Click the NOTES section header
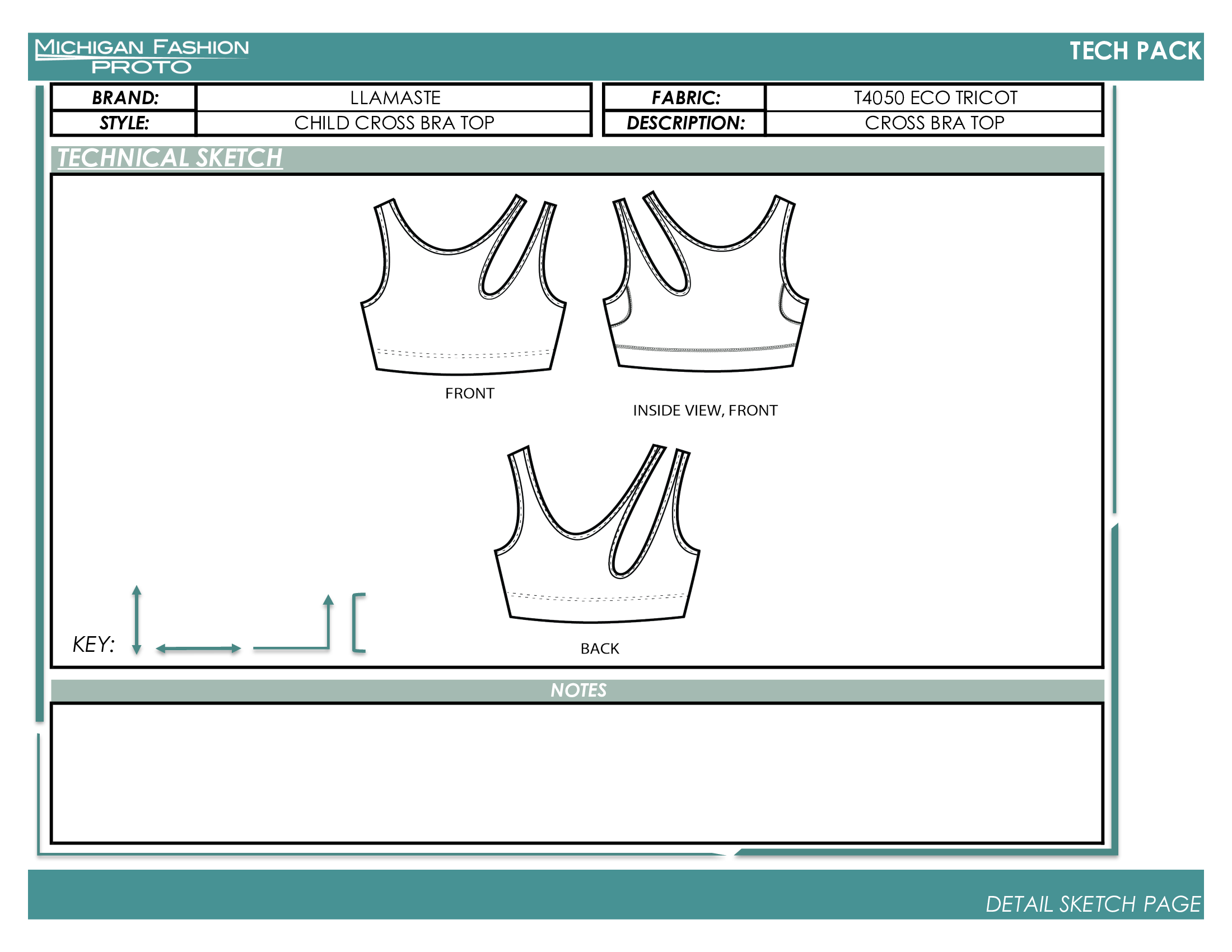 tap(578, 690)
